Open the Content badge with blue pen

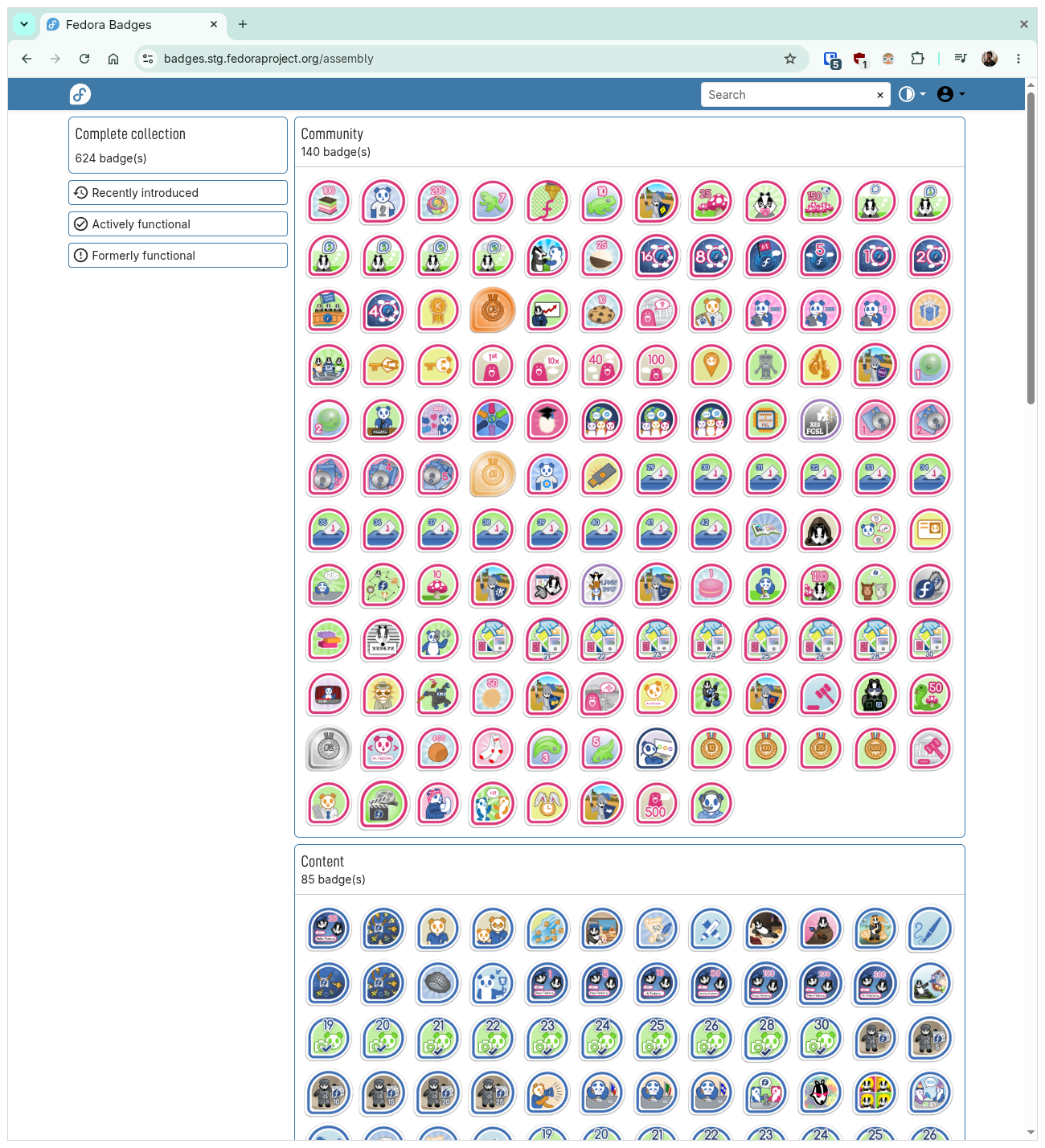[x=930, y=929]
